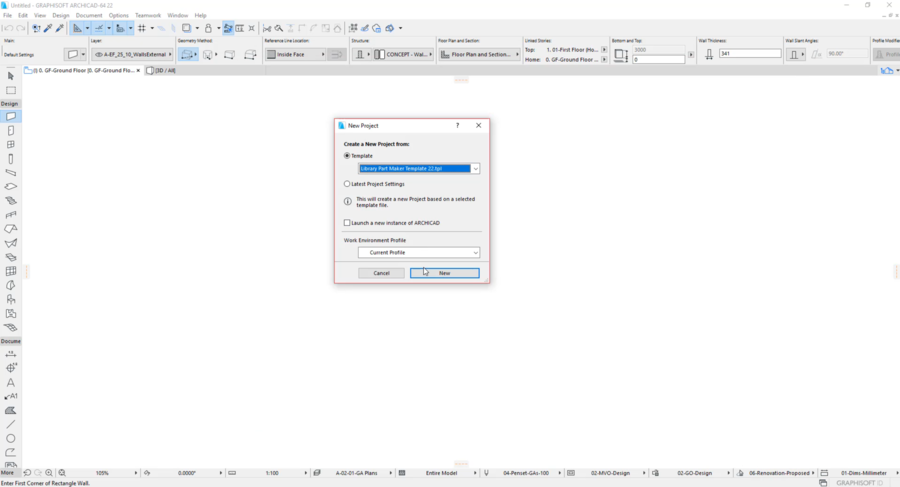Click the wall bottom offset field showing 0

click(x=658, y=60)
